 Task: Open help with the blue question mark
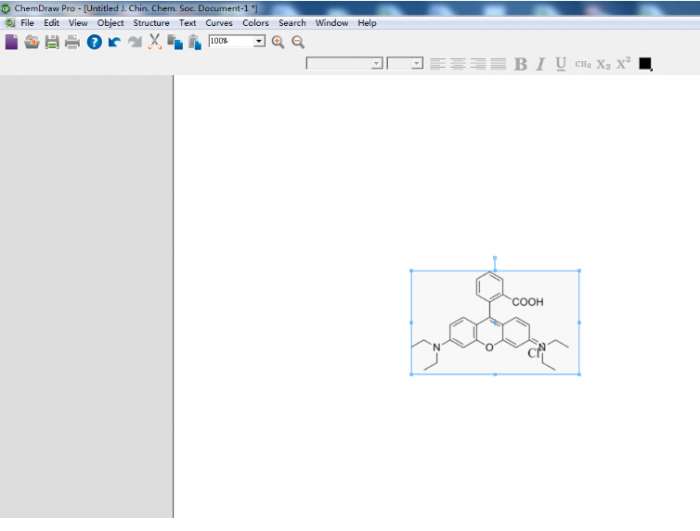click(x=94, y=42)
